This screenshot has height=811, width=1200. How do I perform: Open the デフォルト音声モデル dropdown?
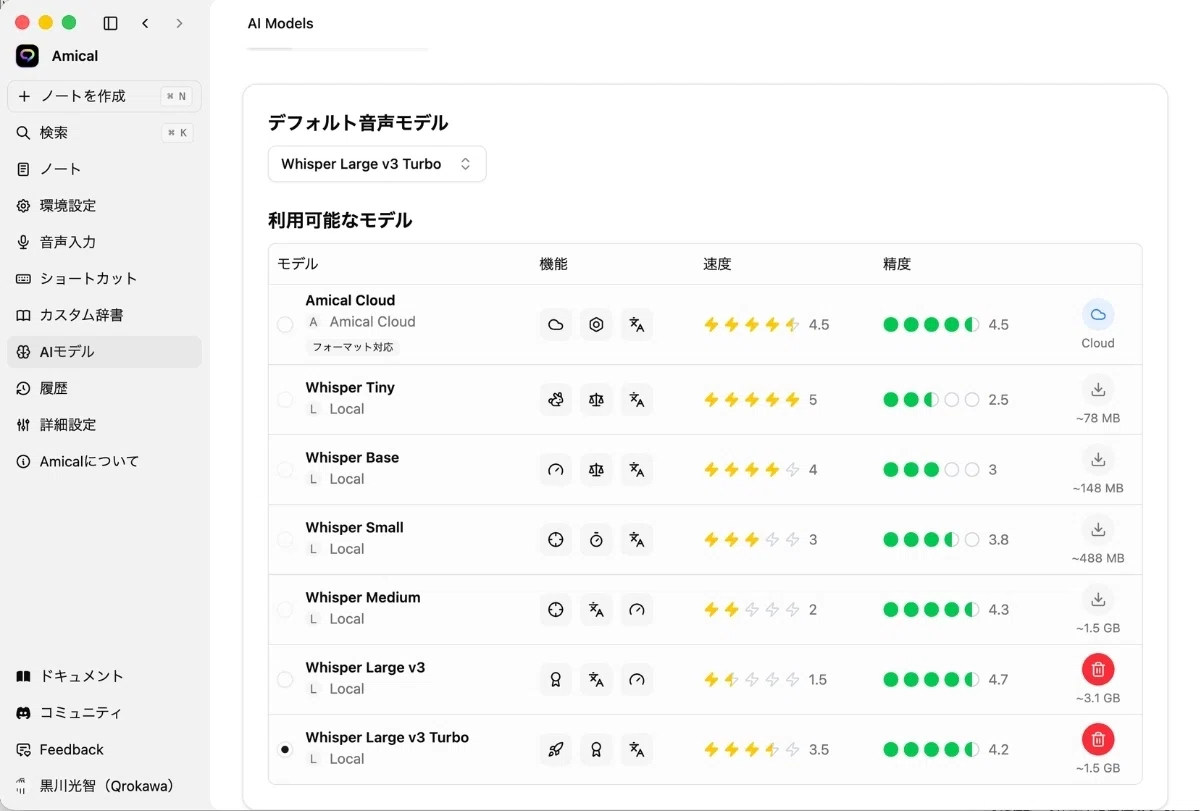click(x=377, y=164)
